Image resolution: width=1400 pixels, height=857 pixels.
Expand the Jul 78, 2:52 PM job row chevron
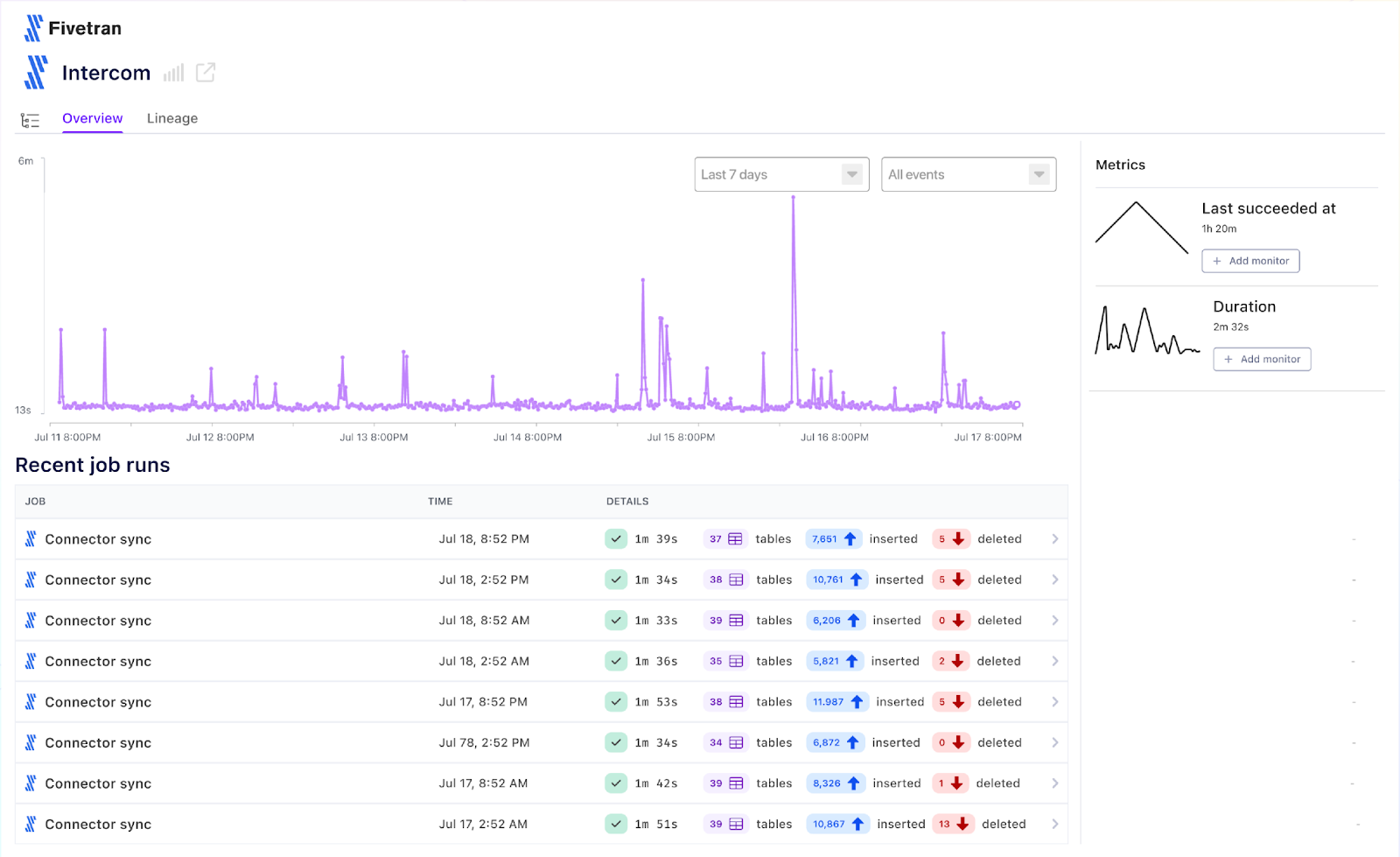coord(1055,742)
